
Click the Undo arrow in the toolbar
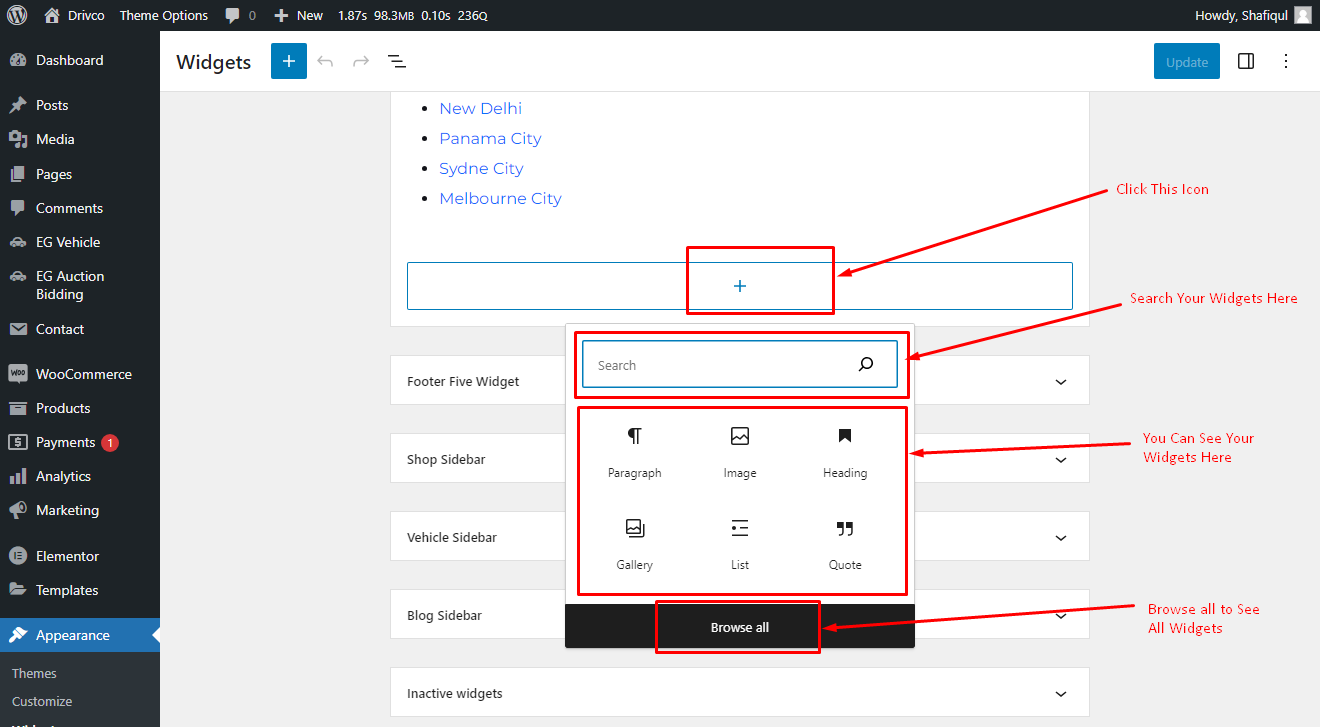click(x=325, y=61)
